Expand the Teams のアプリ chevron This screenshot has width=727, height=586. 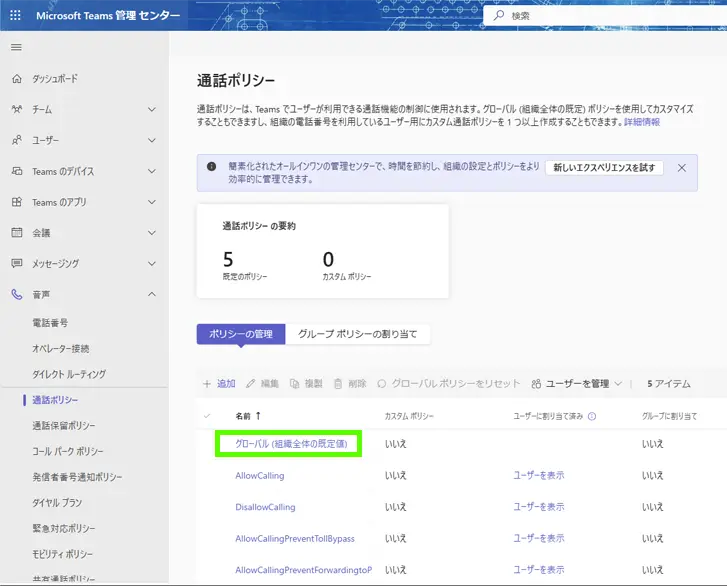[152, 202]
